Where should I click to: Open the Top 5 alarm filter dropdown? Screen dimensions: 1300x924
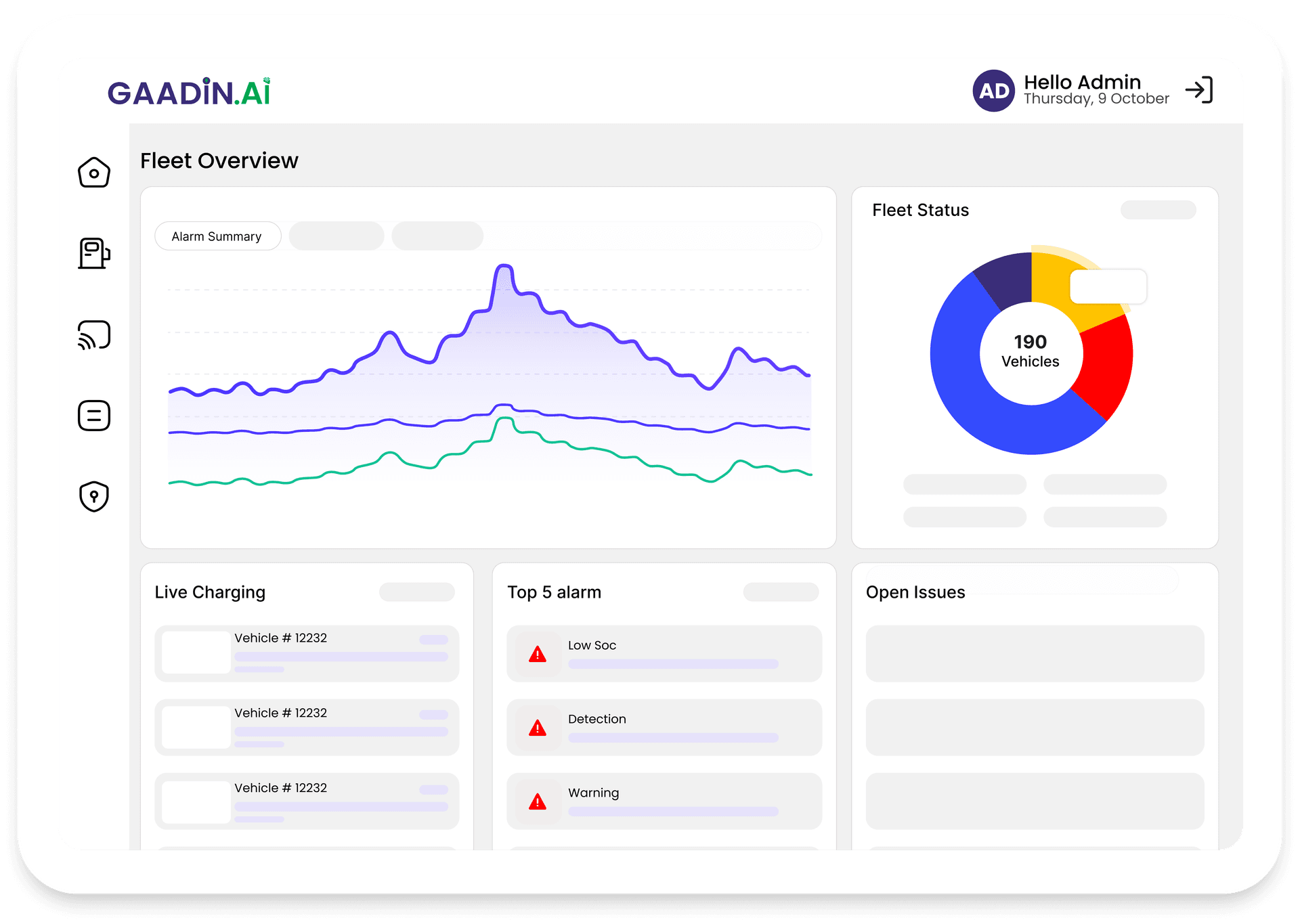pos(781,592)
